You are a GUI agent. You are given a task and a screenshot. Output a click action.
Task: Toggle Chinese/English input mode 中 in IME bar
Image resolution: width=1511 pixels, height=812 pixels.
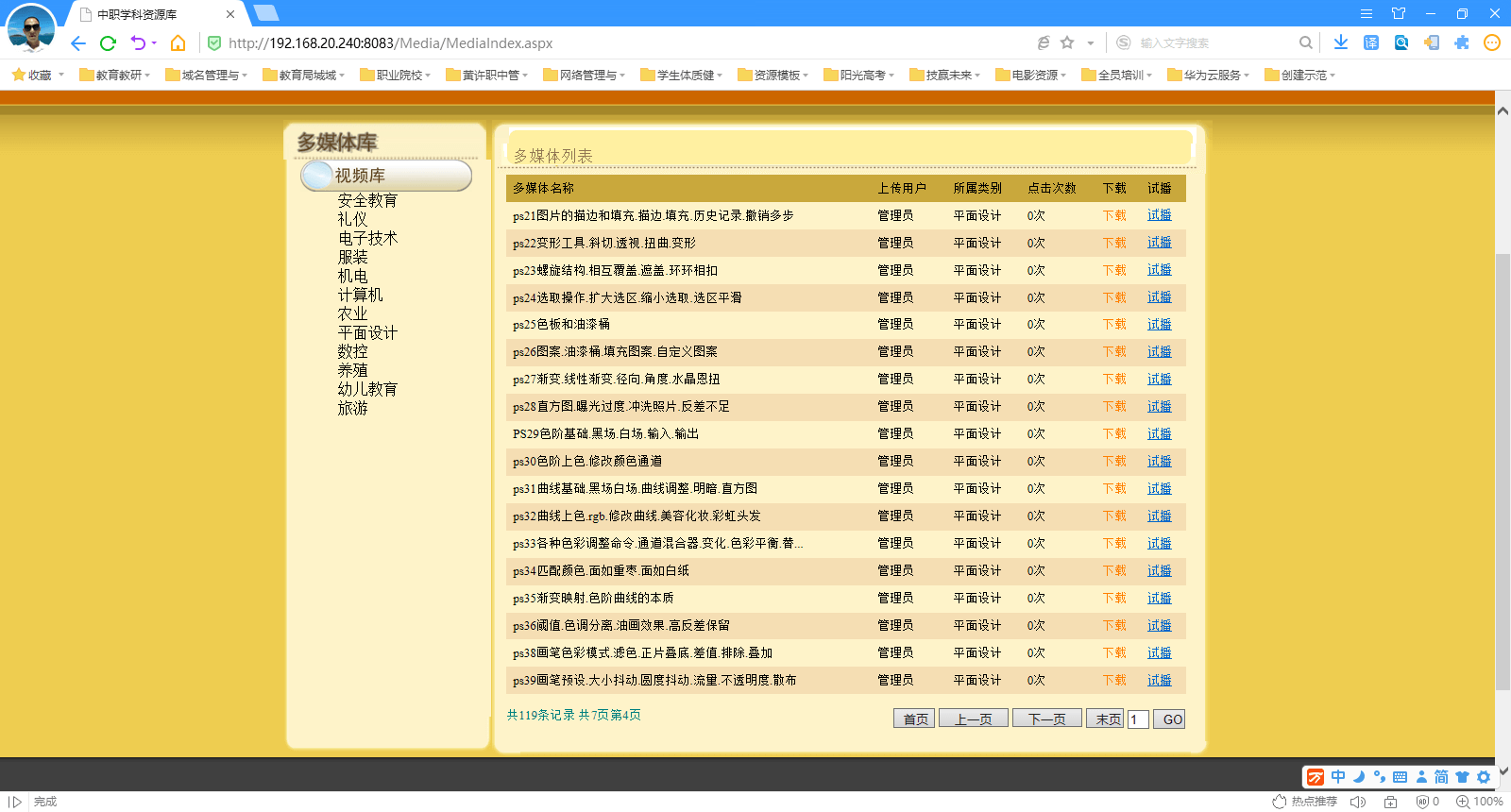click(x=1338, y=777)
